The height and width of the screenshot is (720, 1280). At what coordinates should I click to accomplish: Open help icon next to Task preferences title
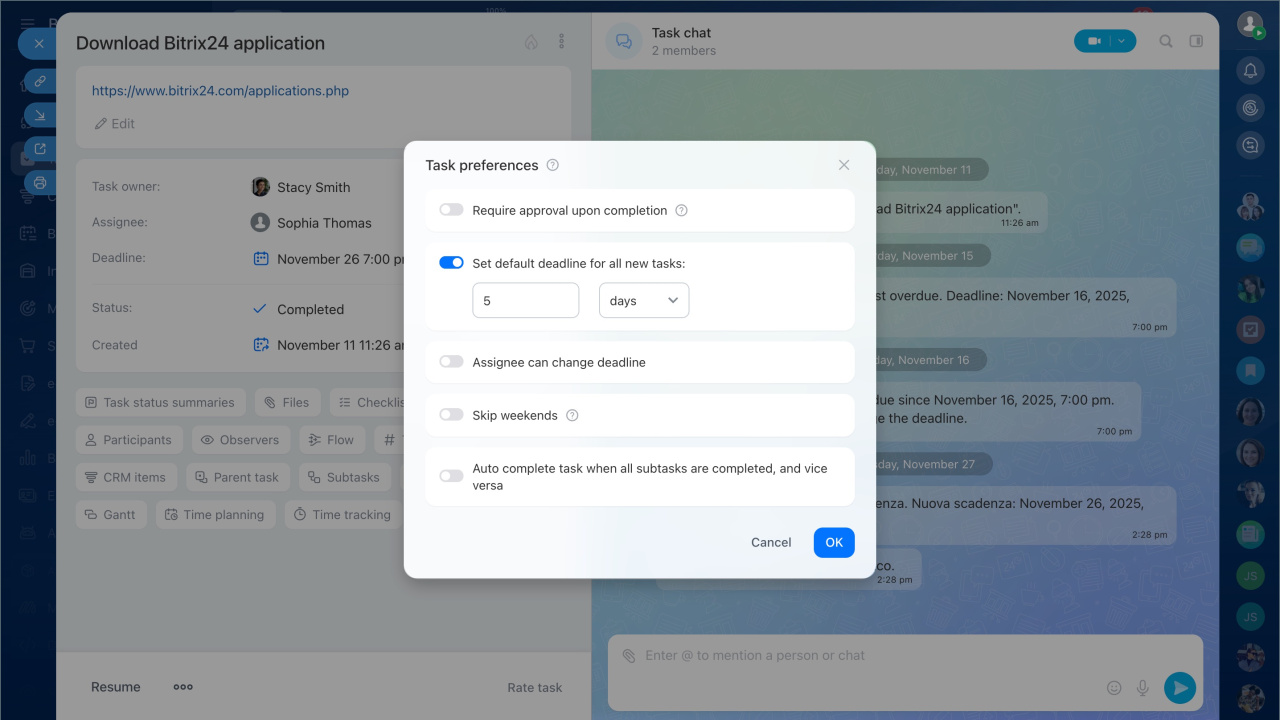[553, 165]
